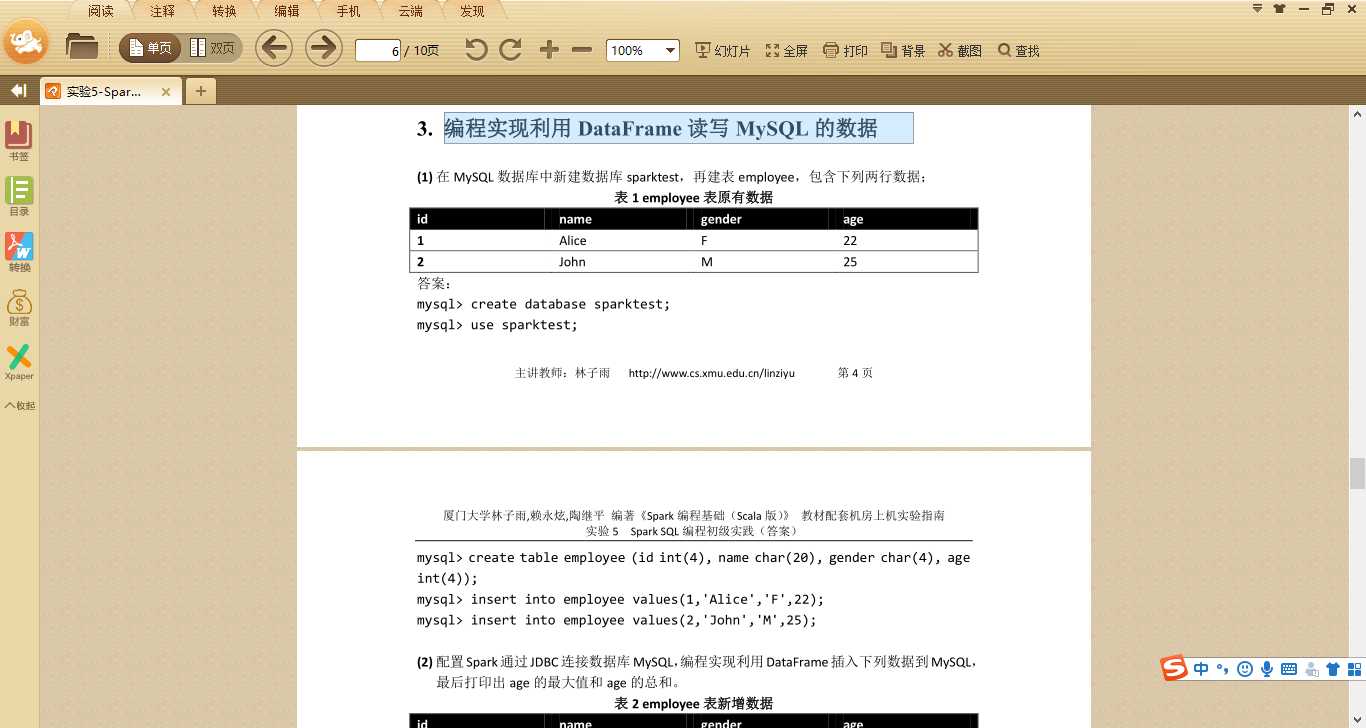Screen dimensions: 1366x728
Task: Open the 编辑 ribbon tab
Action: [287, 11]
